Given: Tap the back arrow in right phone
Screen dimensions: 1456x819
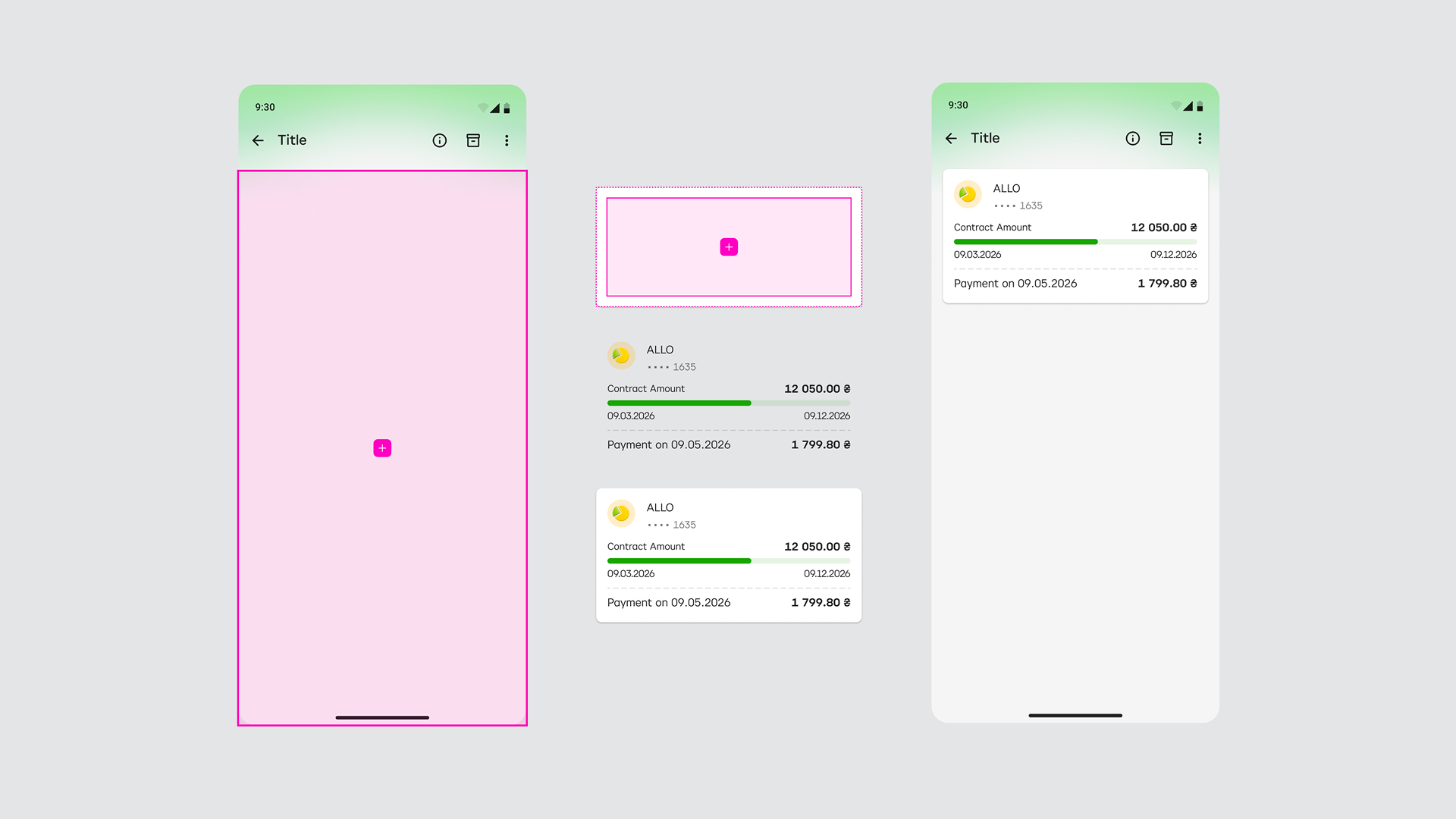Looking at the screenshot, I should coord(951,138).
